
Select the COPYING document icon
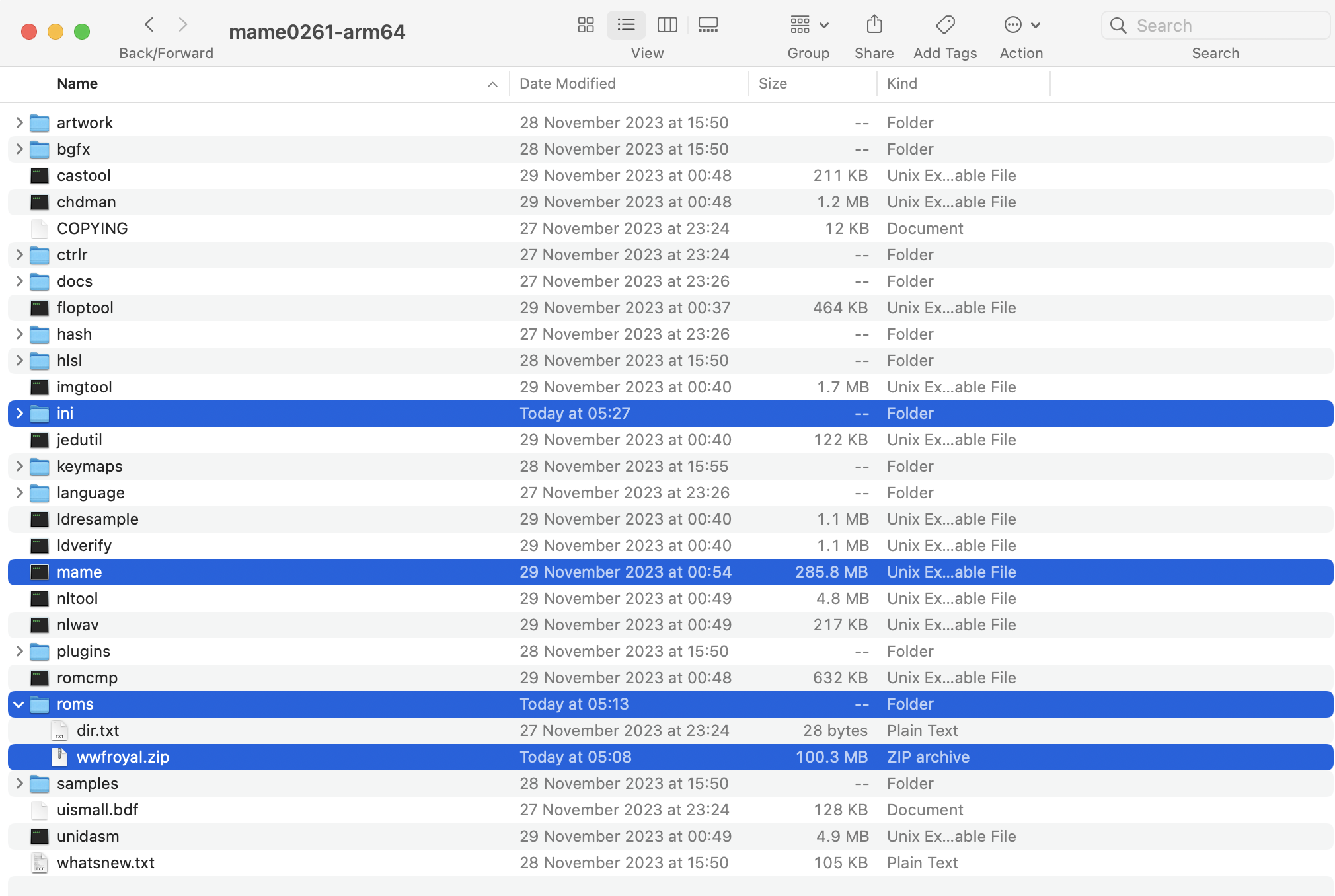[40, 229]
